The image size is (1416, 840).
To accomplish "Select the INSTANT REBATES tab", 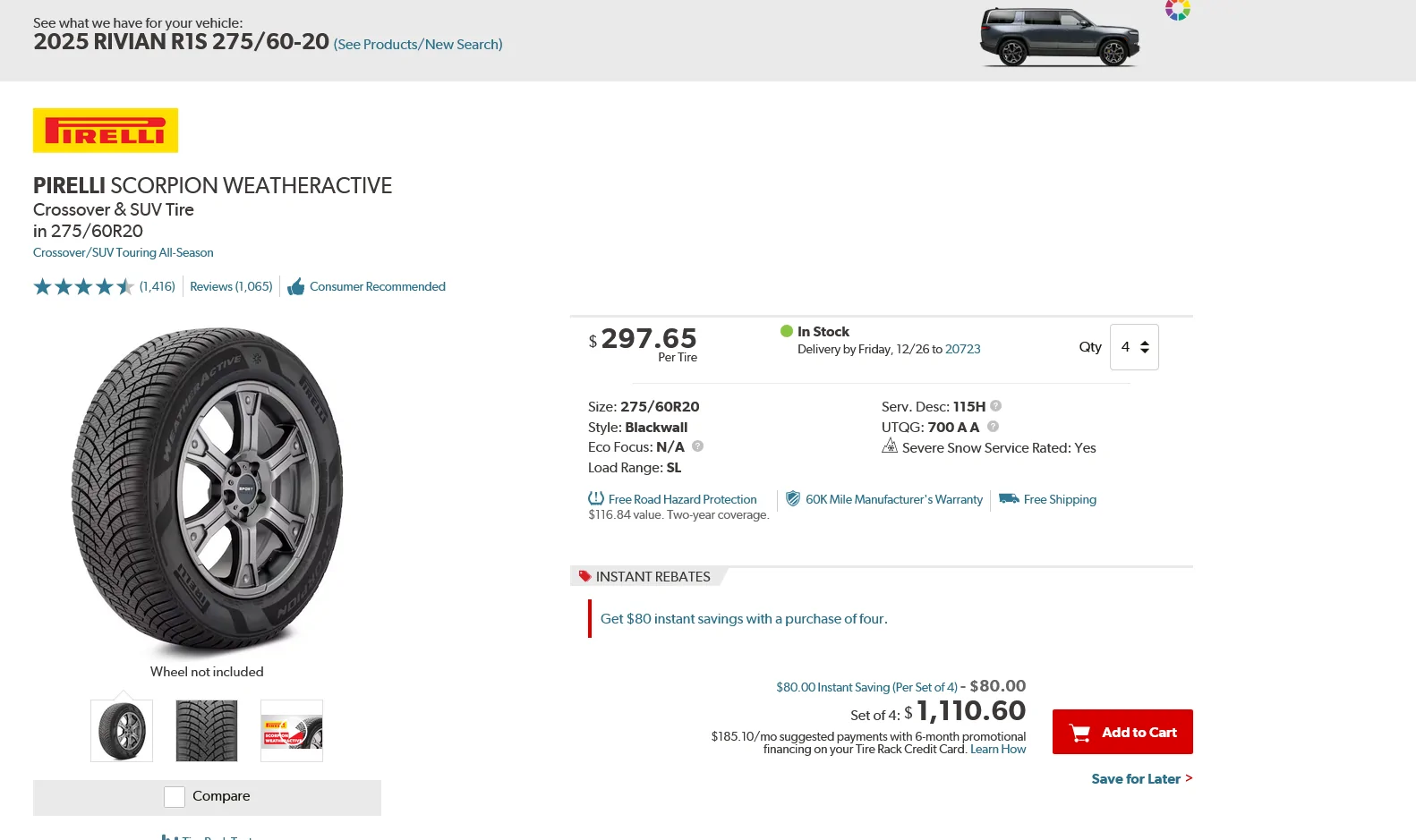I will [649, 576].
